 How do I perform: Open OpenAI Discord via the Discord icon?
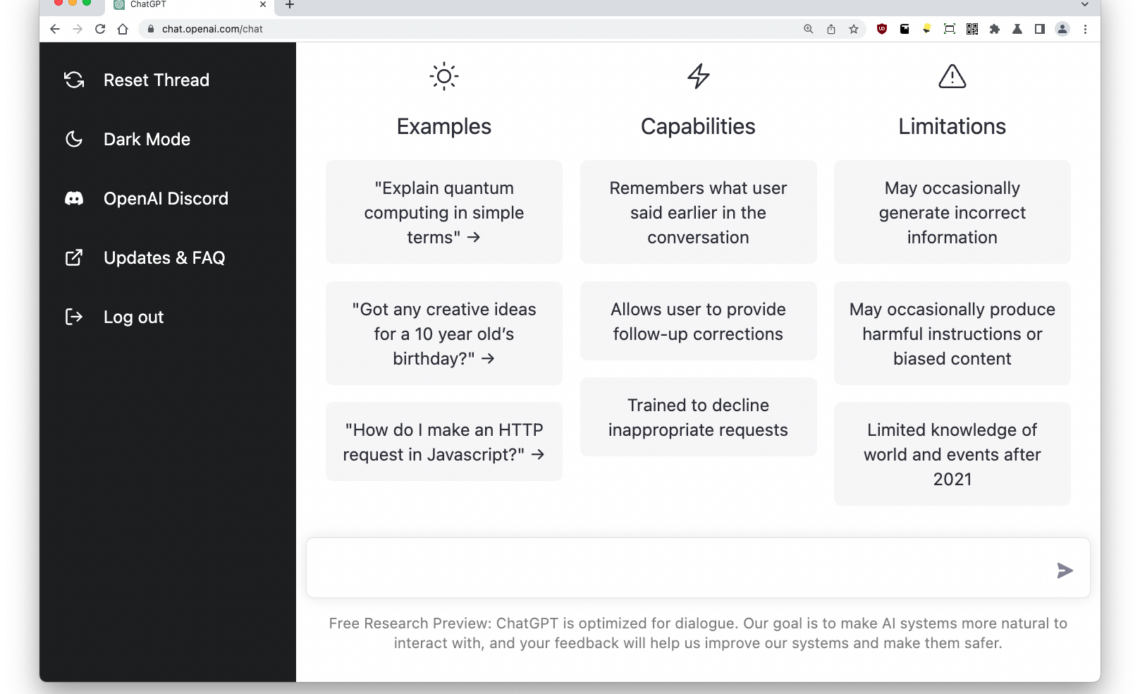[73, 198]
